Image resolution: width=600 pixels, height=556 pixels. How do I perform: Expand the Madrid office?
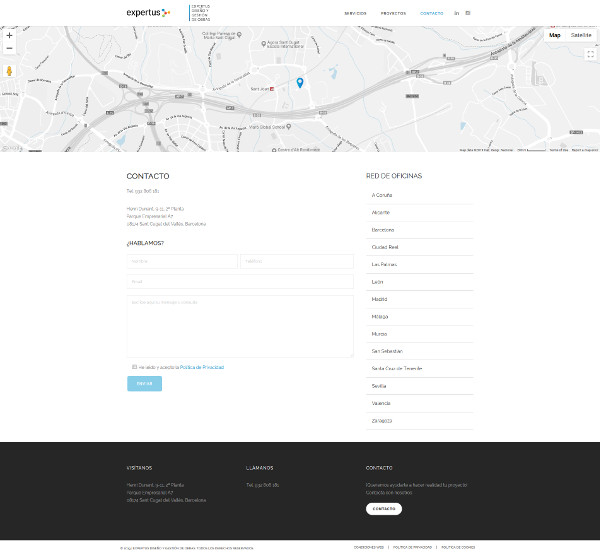coord(419,299)
